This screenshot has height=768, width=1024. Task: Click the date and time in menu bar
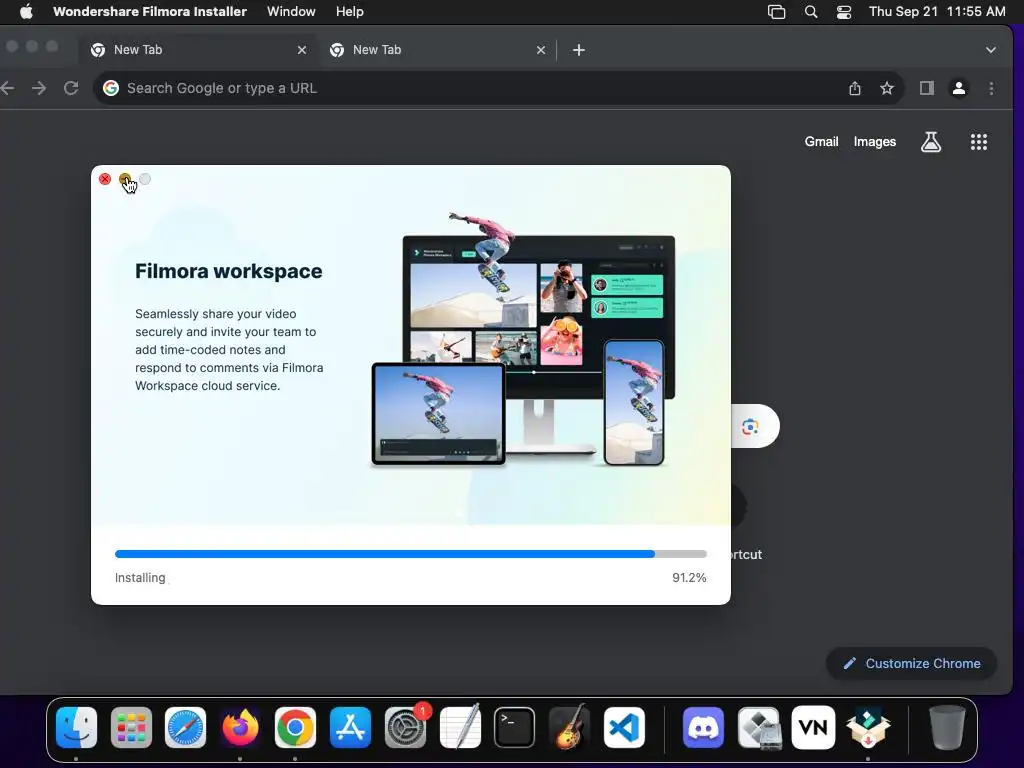coord(937,12)
